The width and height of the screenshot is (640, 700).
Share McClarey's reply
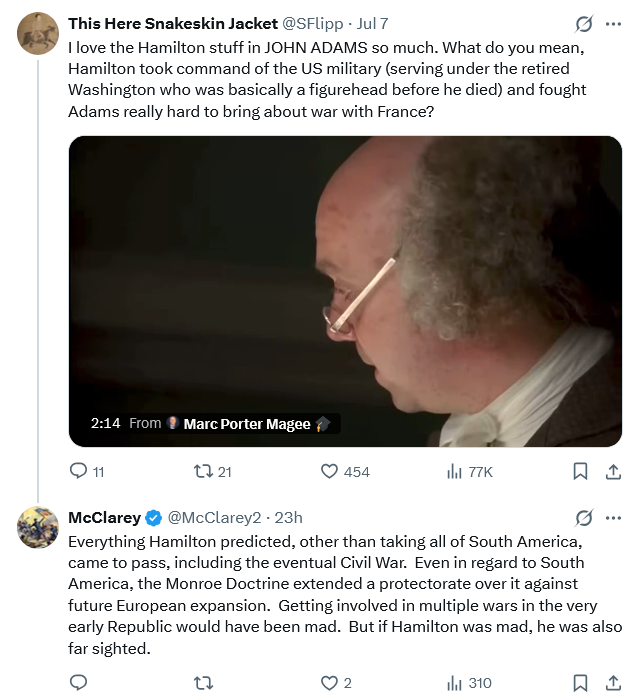click(614, 683)
